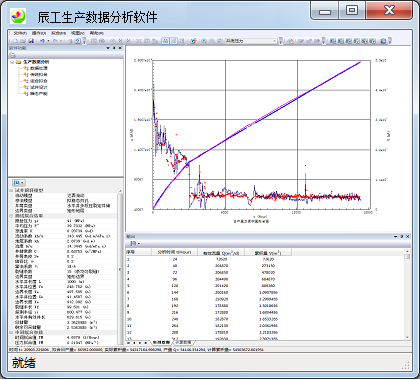
Task: Open the save dropdown in properties panel
Action: click(19, 183)
